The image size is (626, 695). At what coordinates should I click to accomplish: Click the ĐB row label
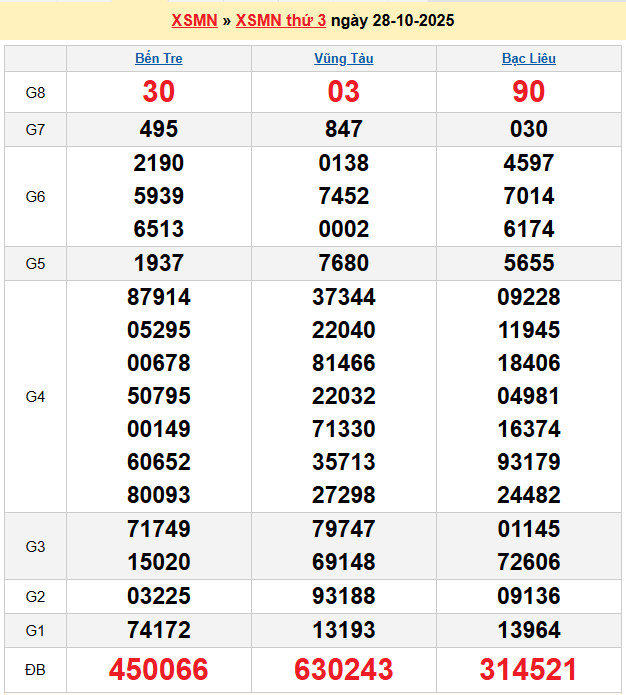(x=35, y=669)
